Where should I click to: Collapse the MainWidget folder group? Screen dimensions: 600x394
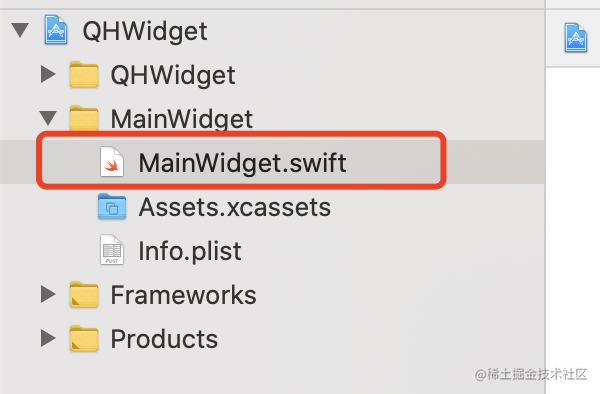[x=48, y=118]
